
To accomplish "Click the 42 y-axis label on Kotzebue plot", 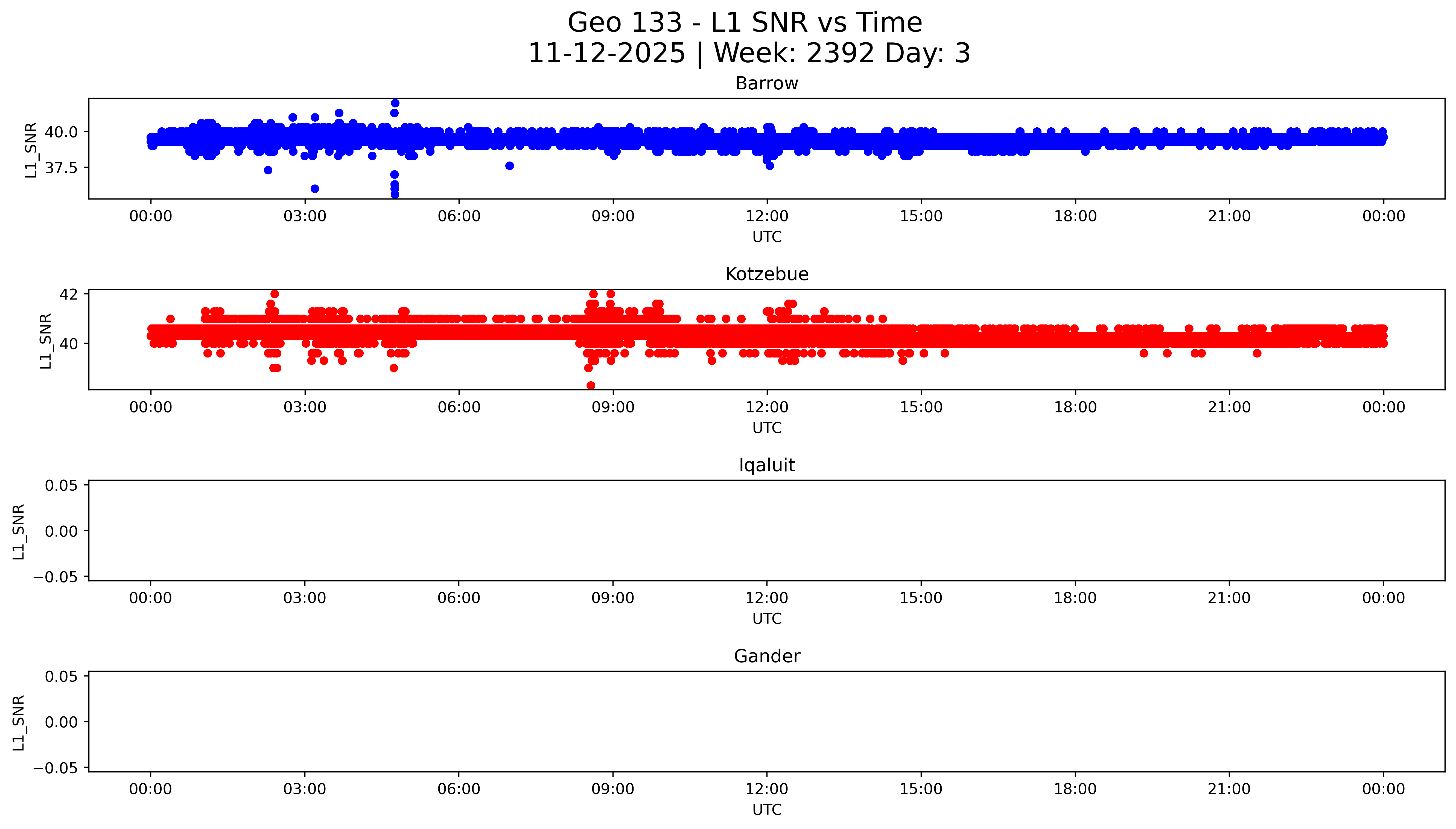I will pyautogui.click(x=68, y=294).
